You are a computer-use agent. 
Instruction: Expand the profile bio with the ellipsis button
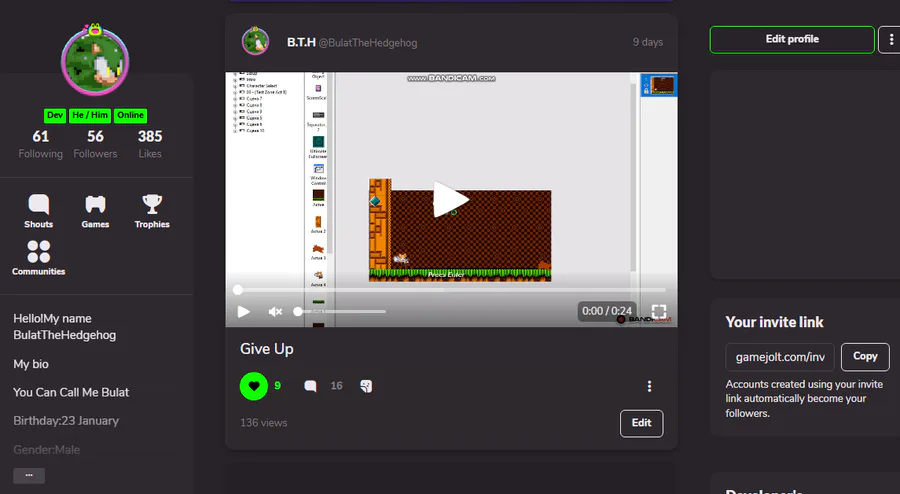(29, 475)
